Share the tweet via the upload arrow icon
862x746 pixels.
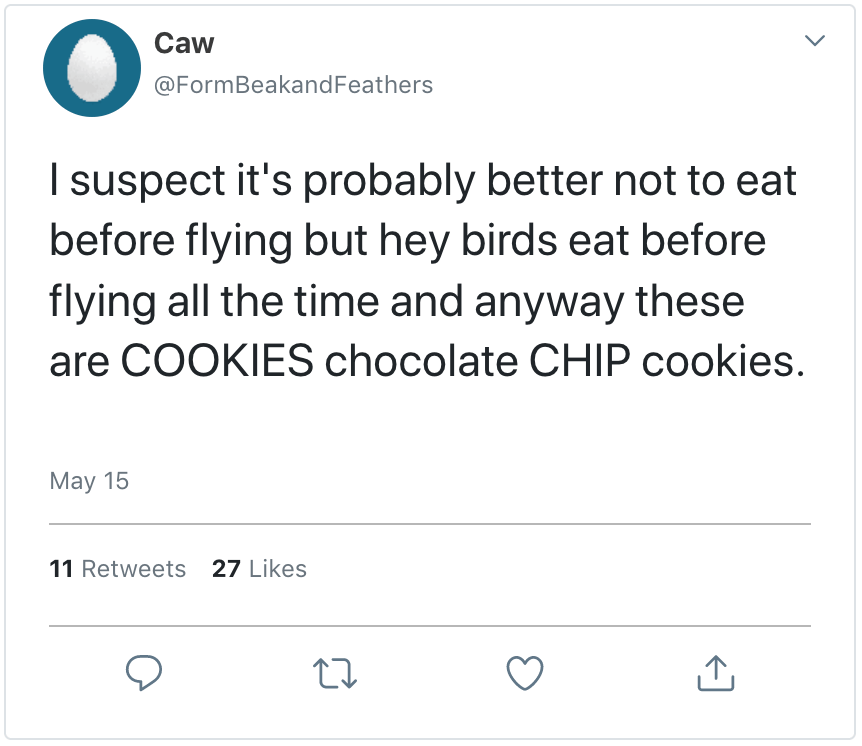coord(715,673)
